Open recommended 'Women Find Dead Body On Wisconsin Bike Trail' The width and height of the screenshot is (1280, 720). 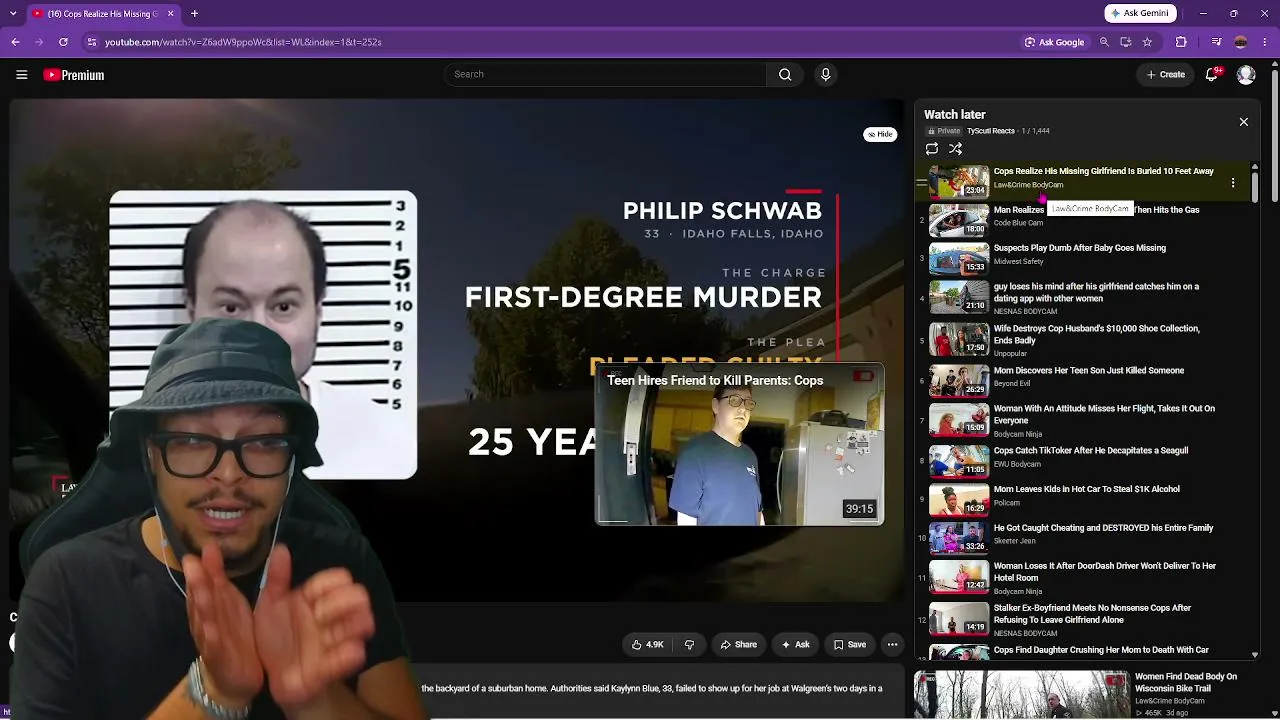coord(1186,682)
